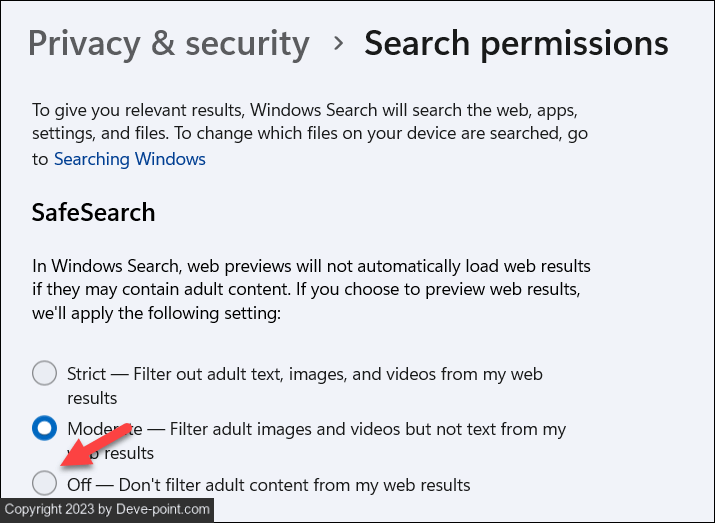Enable the Off SafeSearch radio button
The width and height of the screenshot is (715, 523).
click(x=44, y=484)
